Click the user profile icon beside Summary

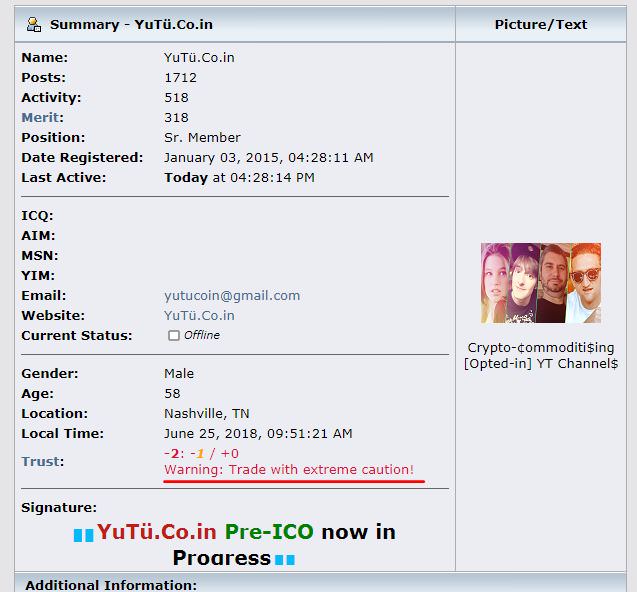34,24
